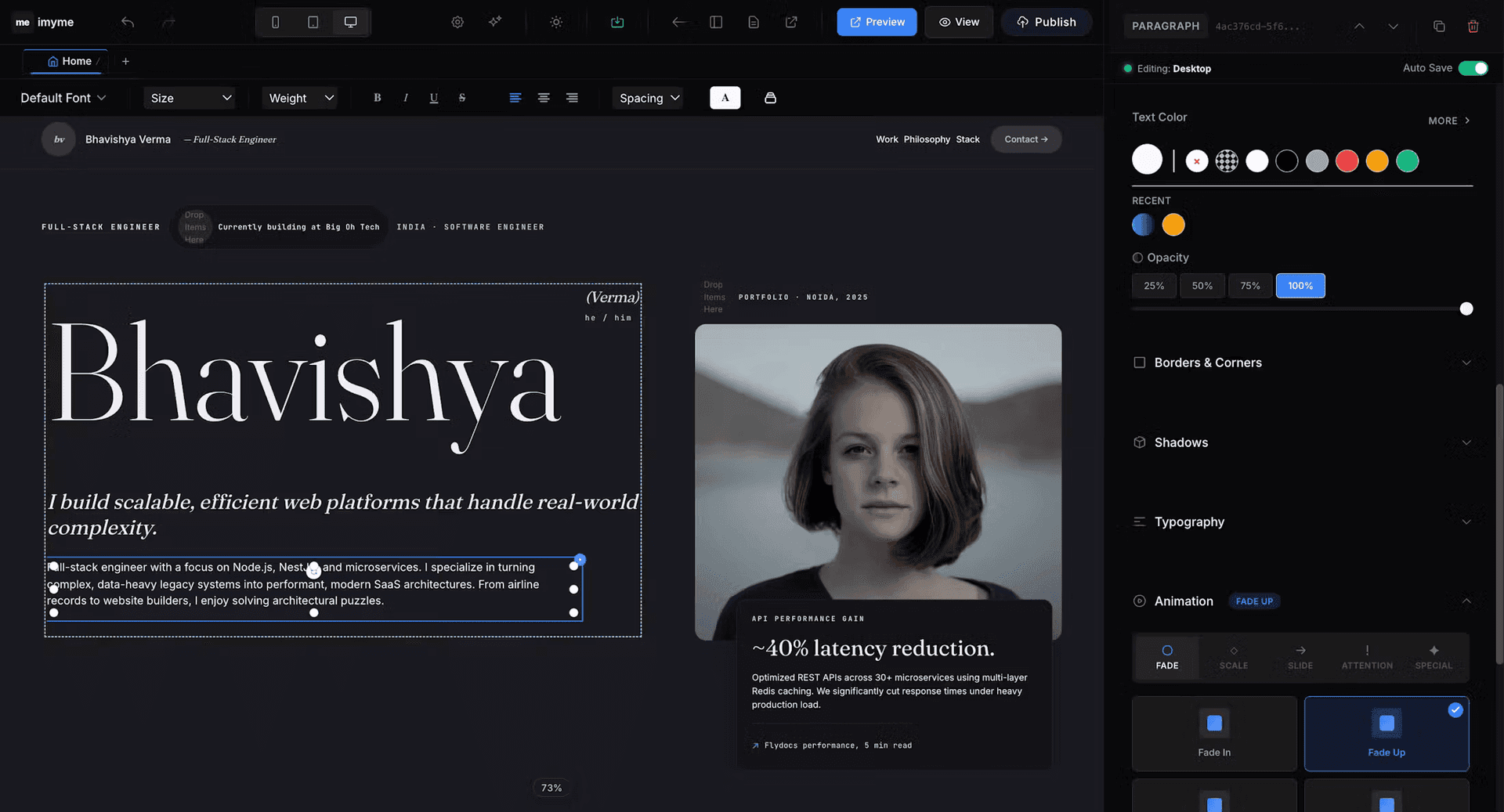Click the redo arrow icon
Viewport: 1504px width, 812px height.
point(168,22)
